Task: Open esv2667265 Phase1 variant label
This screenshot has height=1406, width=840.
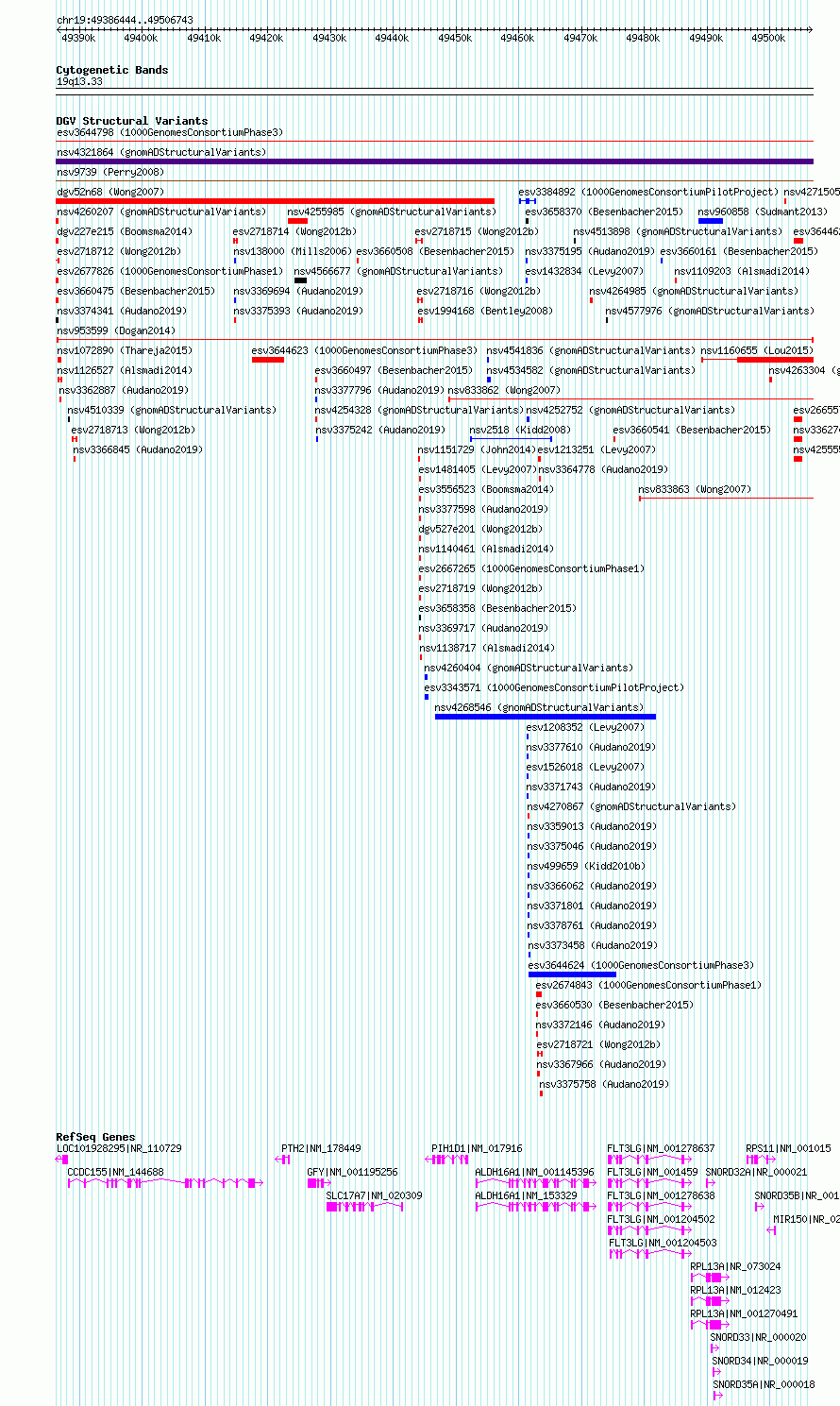Action: 531,568
